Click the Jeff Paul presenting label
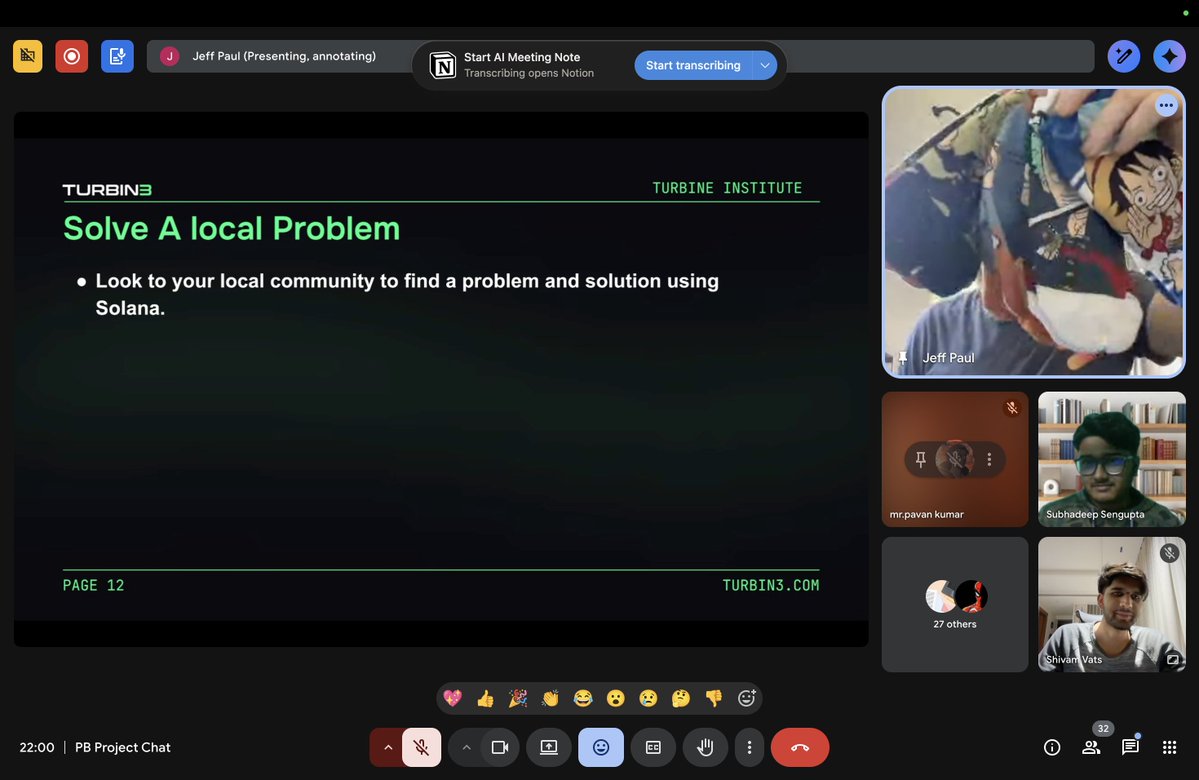Image resolution: width=1199 pixels, height=780 pixels. click(284, 56)
